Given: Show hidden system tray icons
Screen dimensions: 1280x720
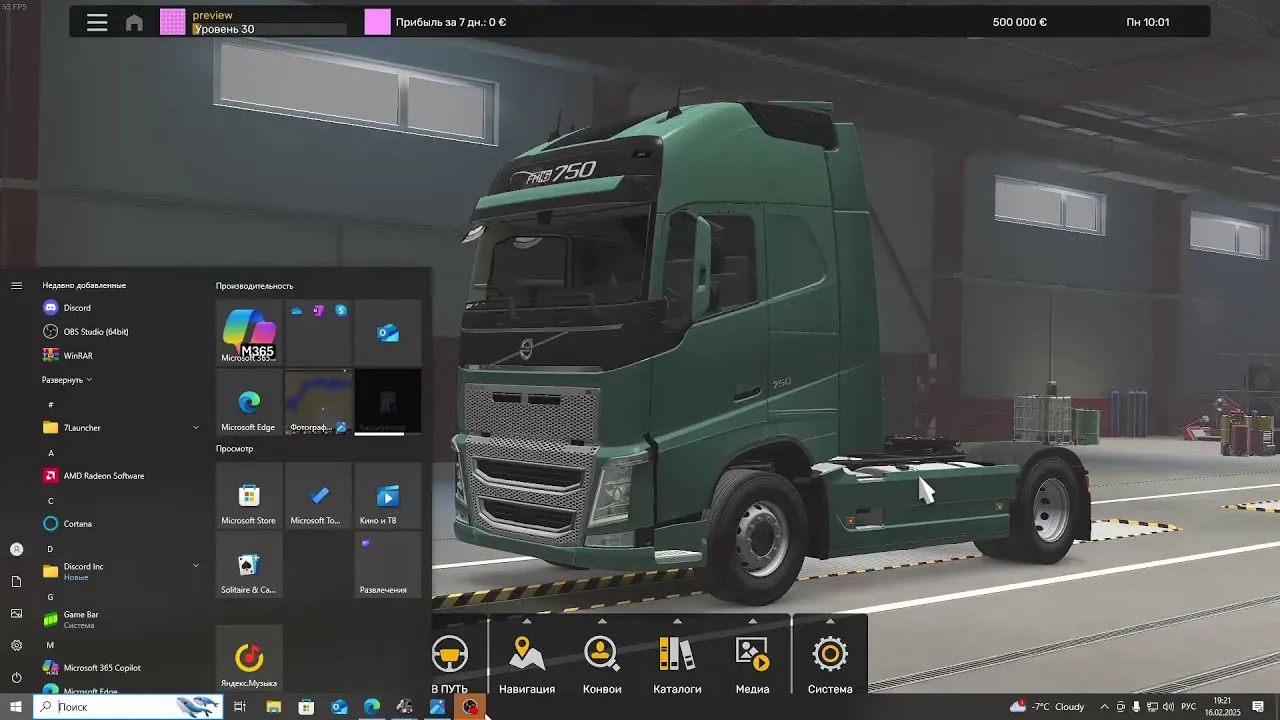Looking at the screenshot, I should [1104, 707].
